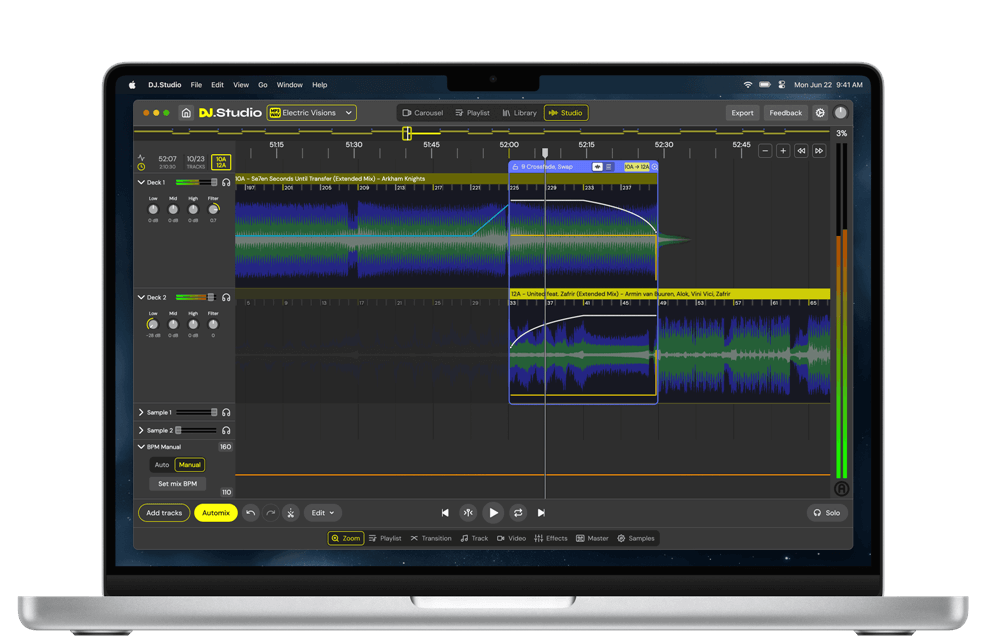Click the Deck 1 volume fader
This screenshot has width=986, height=641.
coord(213,183)
